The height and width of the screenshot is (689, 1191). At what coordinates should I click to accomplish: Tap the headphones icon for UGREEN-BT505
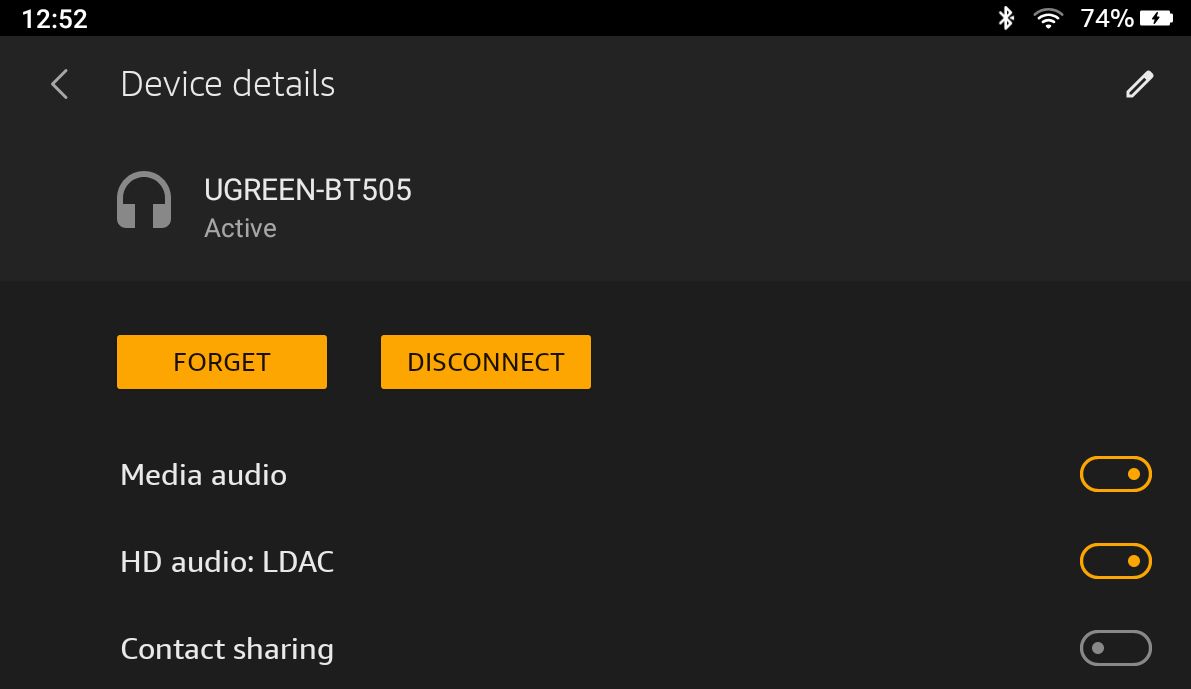pos(144,201)
